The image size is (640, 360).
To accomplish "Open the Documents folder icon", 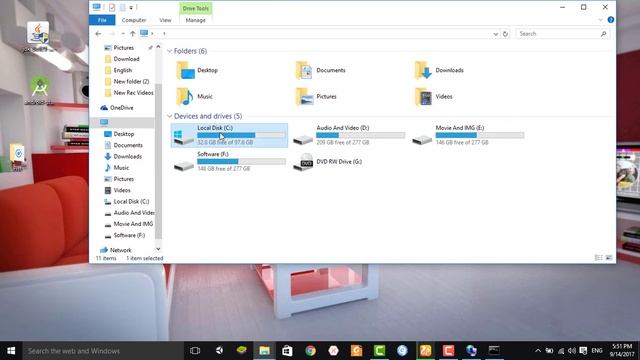I will pos(304,70).
